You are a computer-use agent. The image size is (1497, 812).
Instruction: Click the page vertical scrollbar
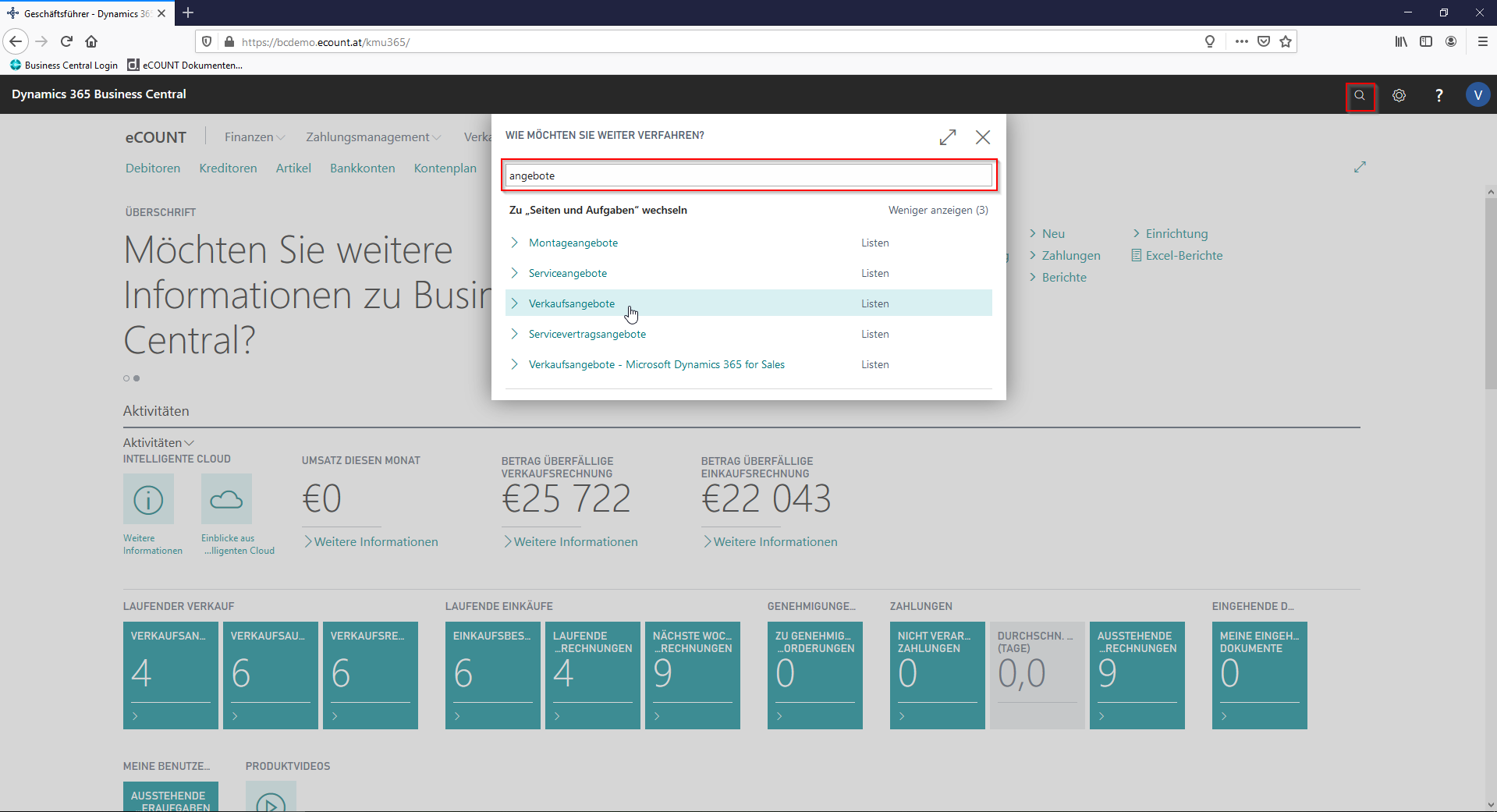point(1491,293)
